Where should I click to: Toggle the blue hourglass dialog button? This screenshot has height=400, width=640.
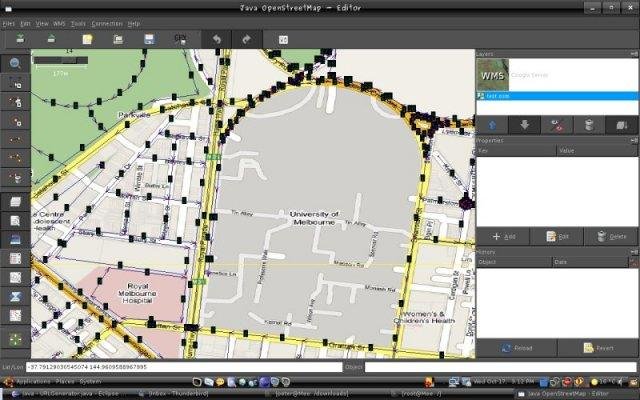tap(15, 296)
